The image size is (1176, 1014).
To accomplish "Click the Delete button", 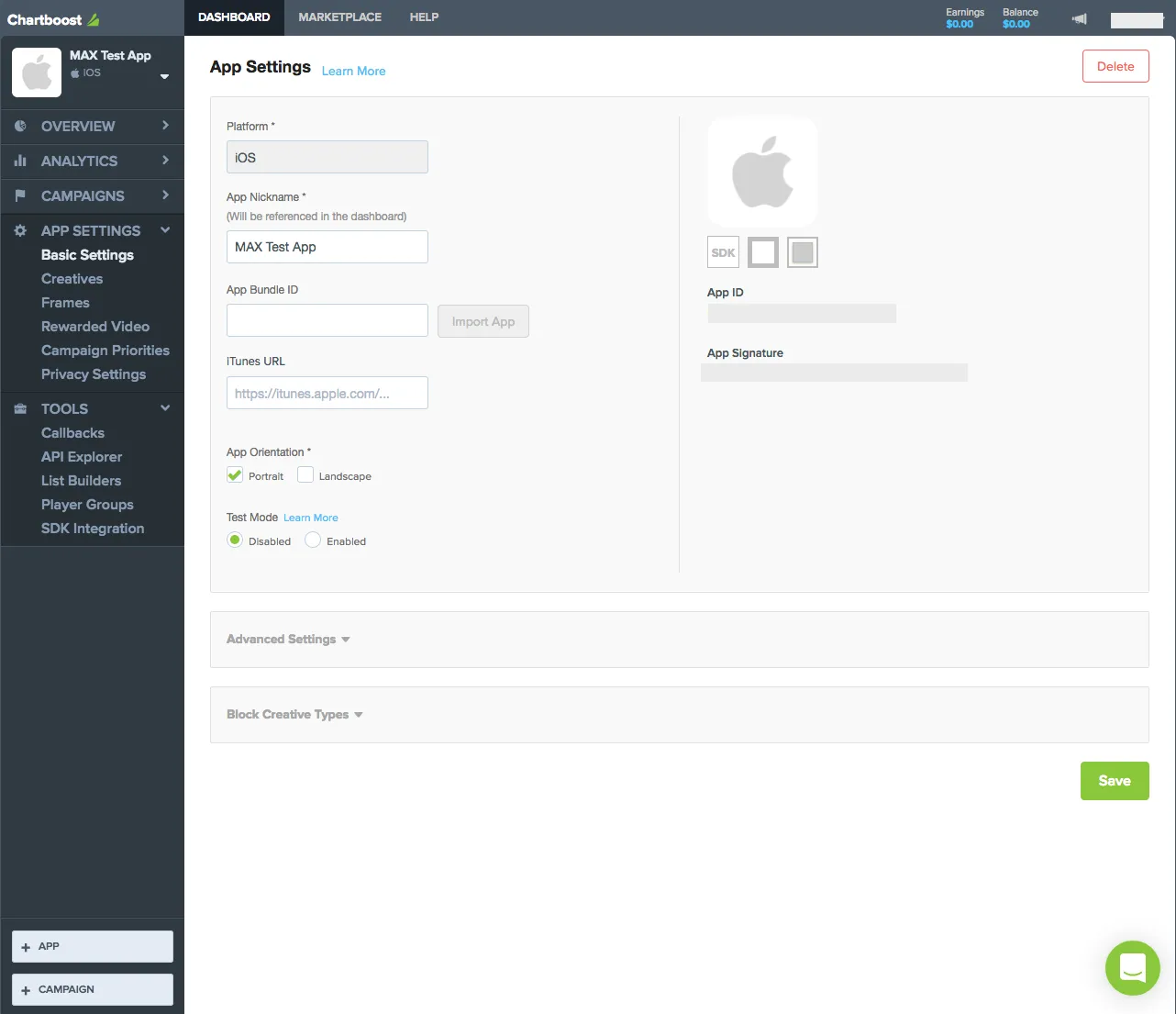I will 1115,66.
